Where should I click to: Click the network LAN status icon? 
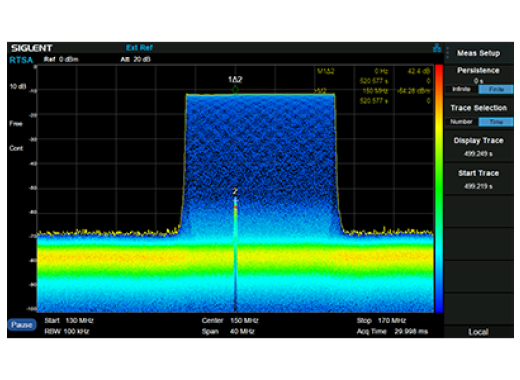(437, 48)
